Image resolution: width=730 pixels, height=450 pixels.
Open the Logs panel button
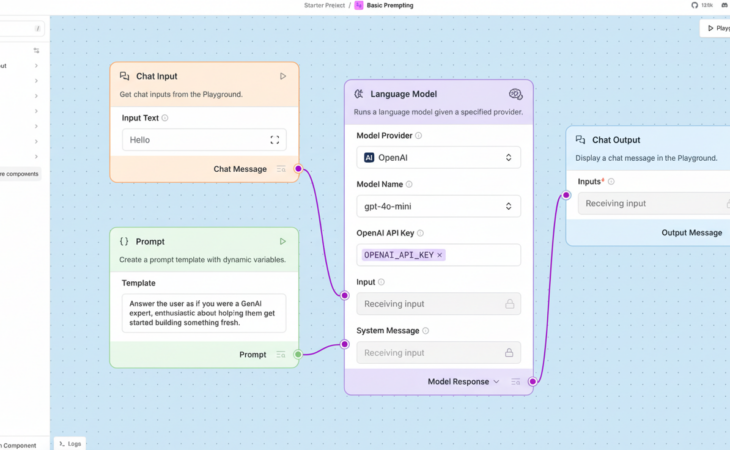click(69, 443)
